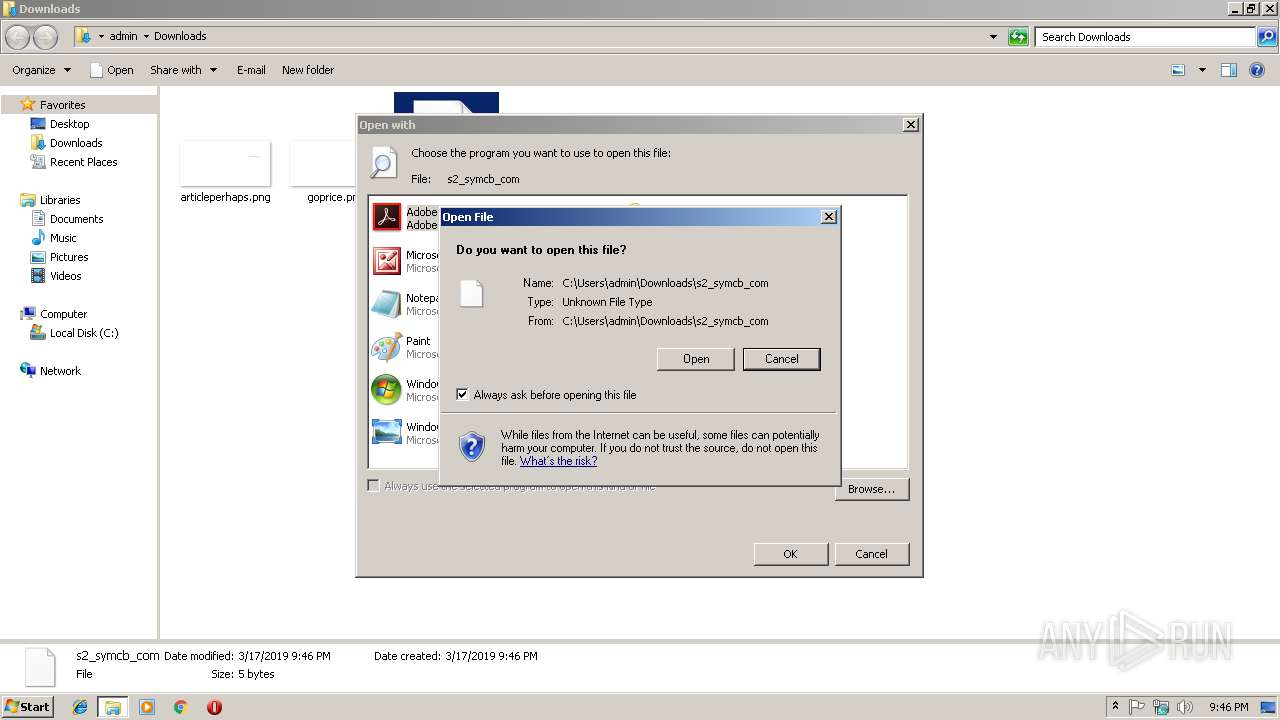Select the Notepad program icon

pyautogui.click(x=386, y=304)
